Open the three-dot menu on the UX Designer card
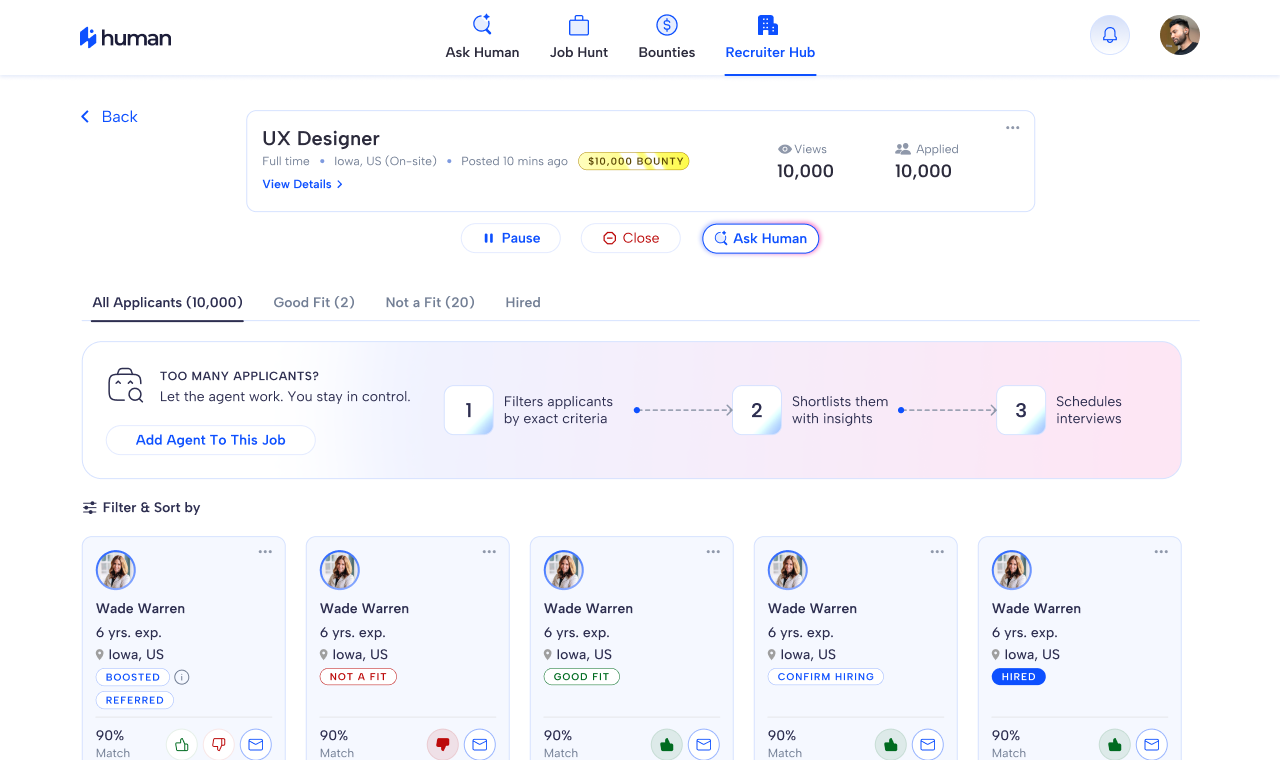This screenshot has width=1280, height=760. tap(1012, 127)
